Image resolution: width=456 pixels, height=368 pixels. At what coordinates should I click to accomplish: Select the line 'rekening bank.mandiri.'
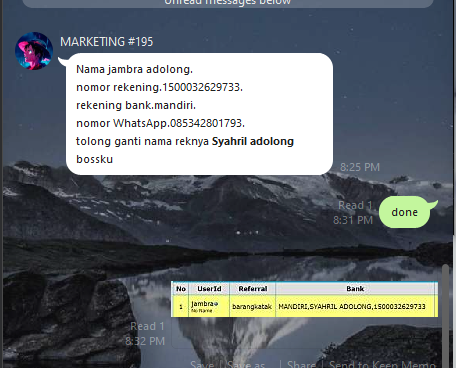(136, 105)
